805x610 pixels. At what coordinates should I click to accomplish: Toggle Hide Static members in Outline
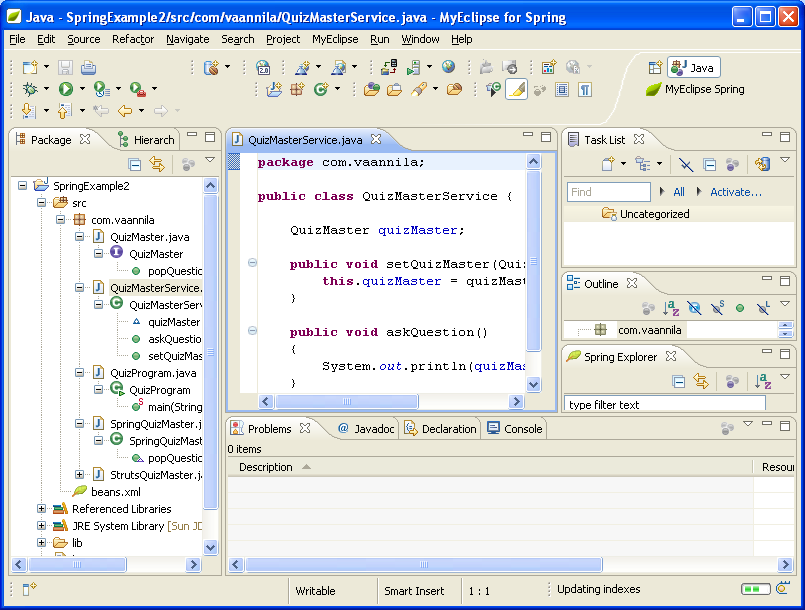(718, 308)
